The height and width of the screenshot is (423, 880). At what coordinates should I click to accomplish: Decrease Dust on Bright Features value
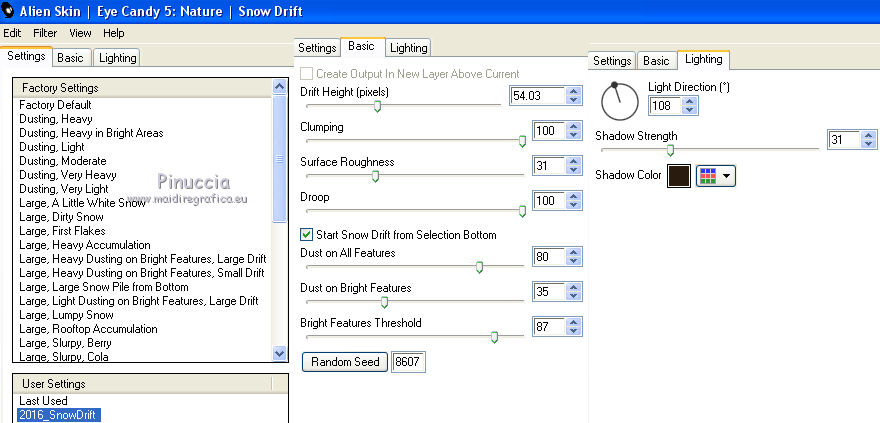pyautogui.click(x=573, y=297)
